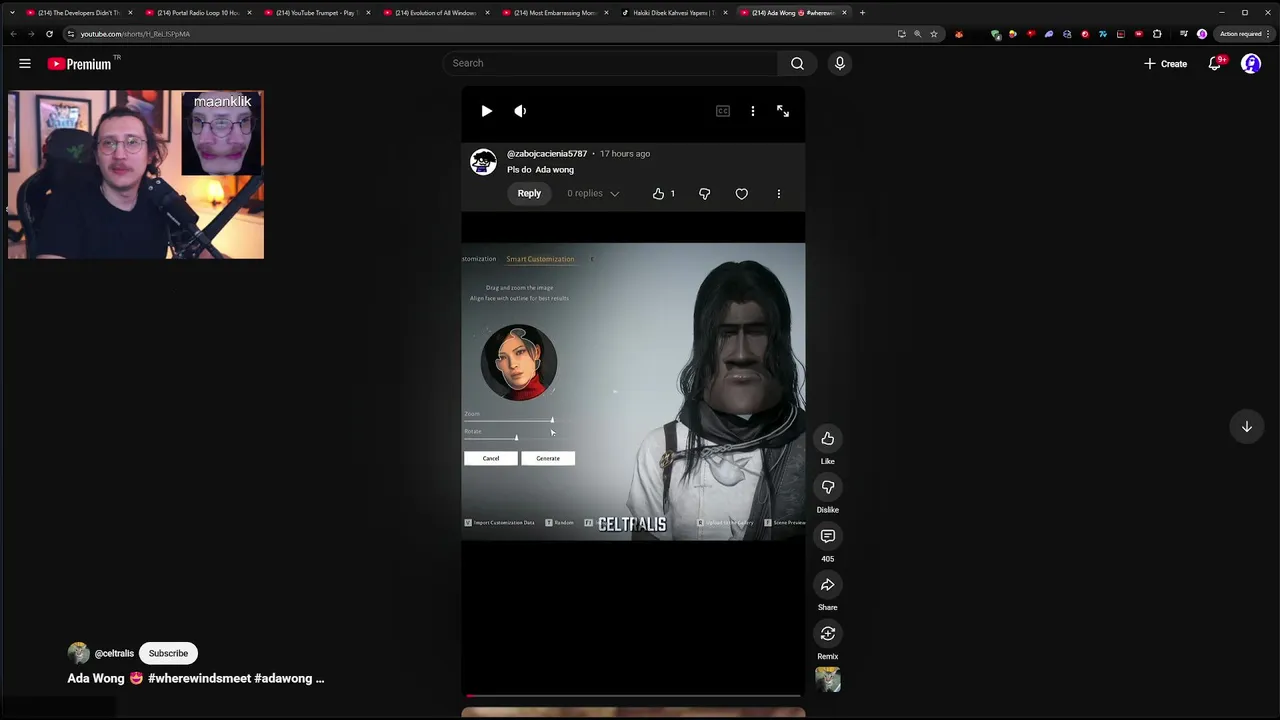Reply to the pinned comment
The image size is (1280, 720).
pyautogui.click(x=529, y=194)
